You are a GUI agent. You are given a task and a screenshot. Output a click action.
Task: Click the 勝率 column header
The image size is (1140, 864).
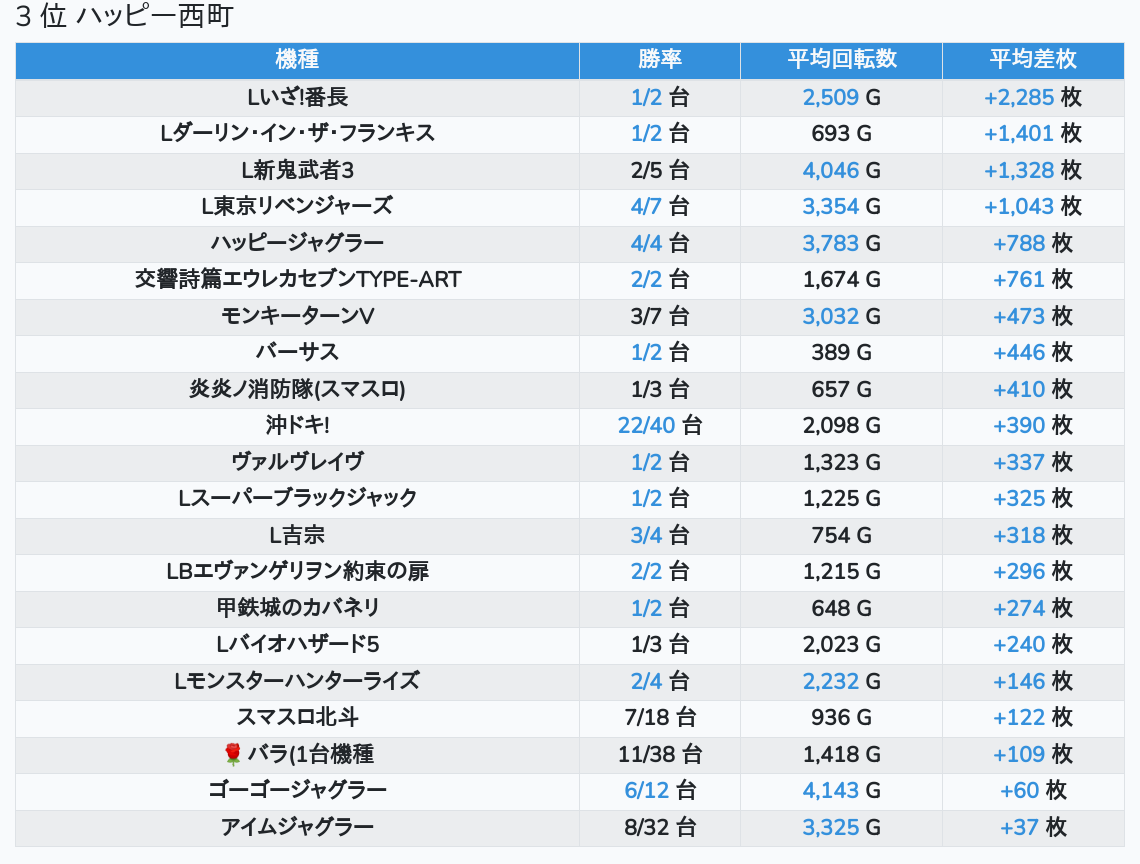pyautogui.click(x=659, y=59)
